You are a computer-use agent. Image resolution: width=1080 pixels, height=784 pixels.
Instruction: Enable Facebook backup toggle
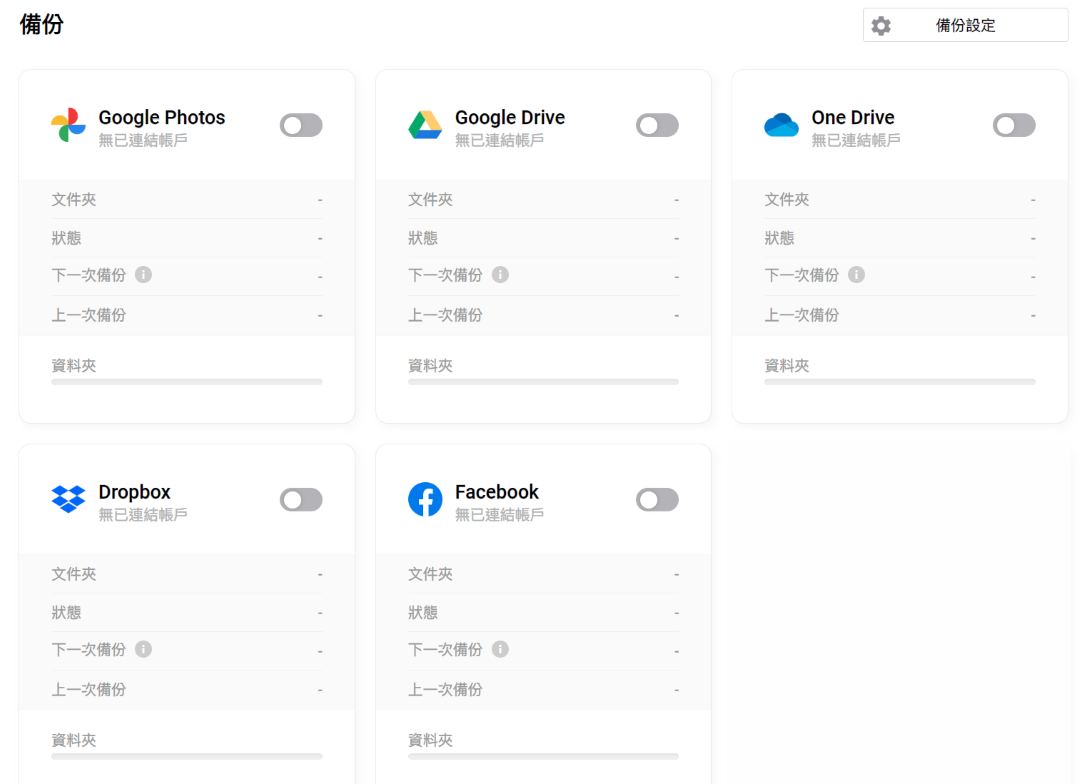[x=657, y=499]
